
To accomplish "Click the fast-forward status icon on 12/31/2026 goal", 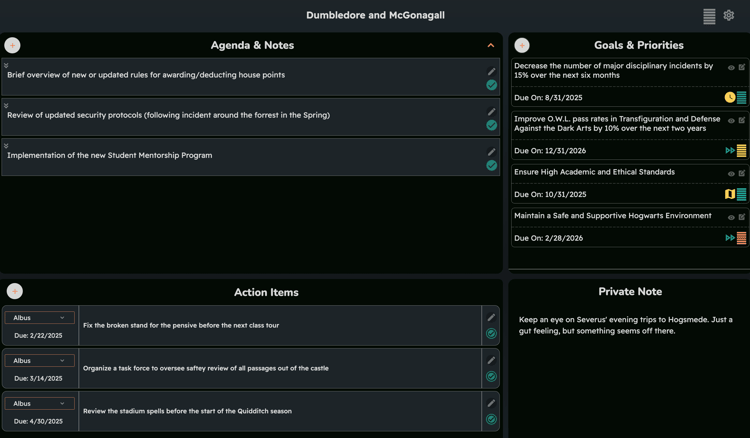I will [730, 151].
